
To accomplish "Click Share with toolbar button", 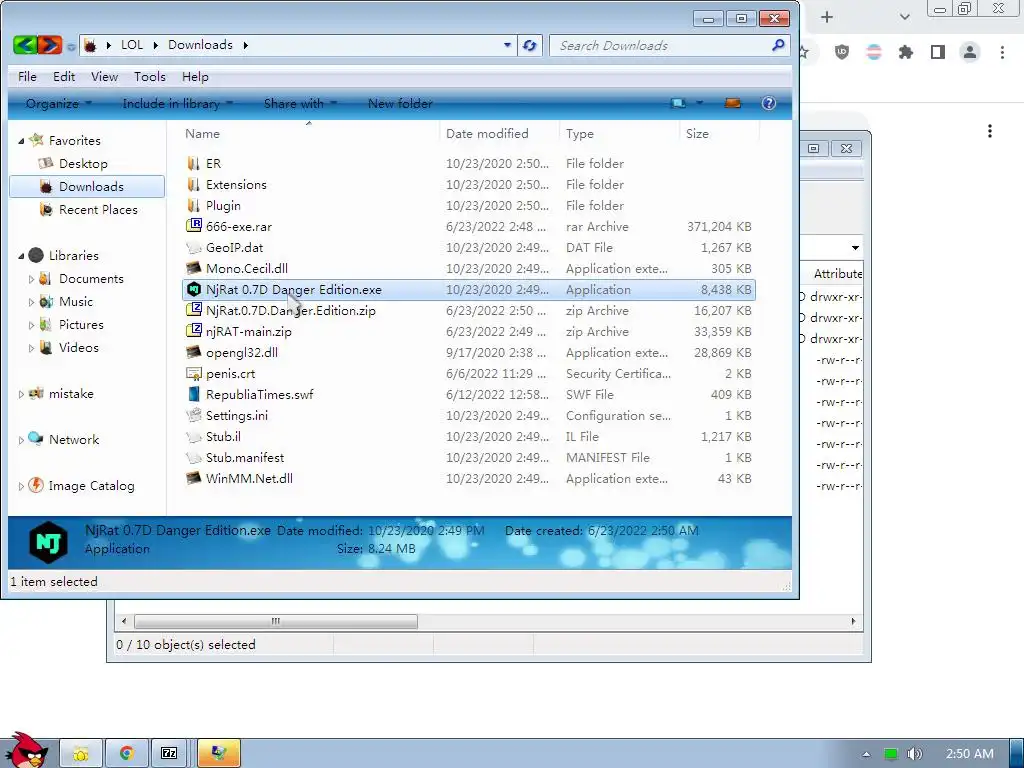I will pyautogui.click(x=300, y=104).
